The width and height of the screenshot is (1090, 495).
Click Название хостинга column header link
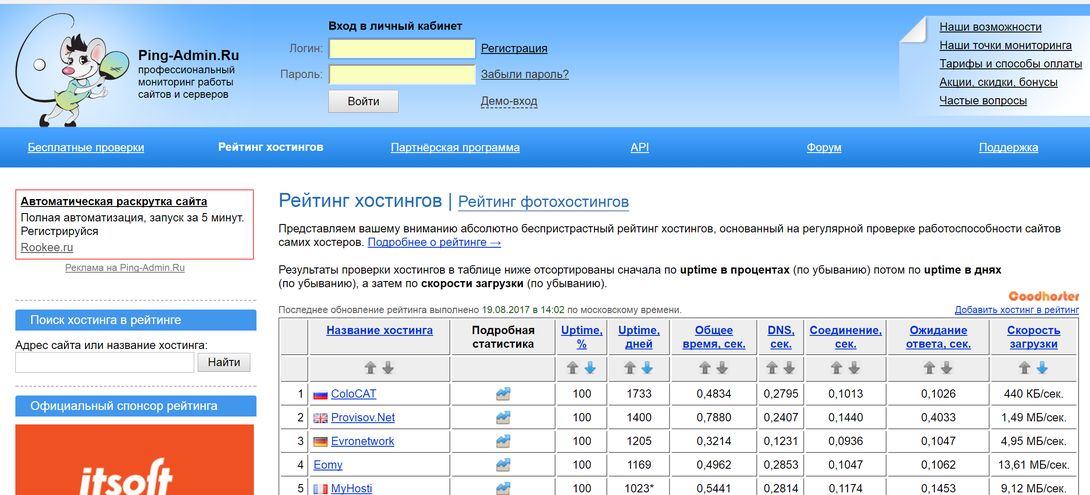pyautogui.click(x=380, y=330)
